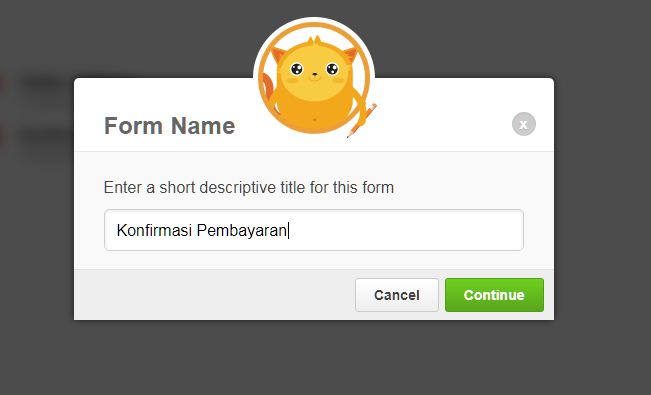Dismiss the dialog using Cancel
This screenshot has height=395, width=651.
tap(396, 295)
